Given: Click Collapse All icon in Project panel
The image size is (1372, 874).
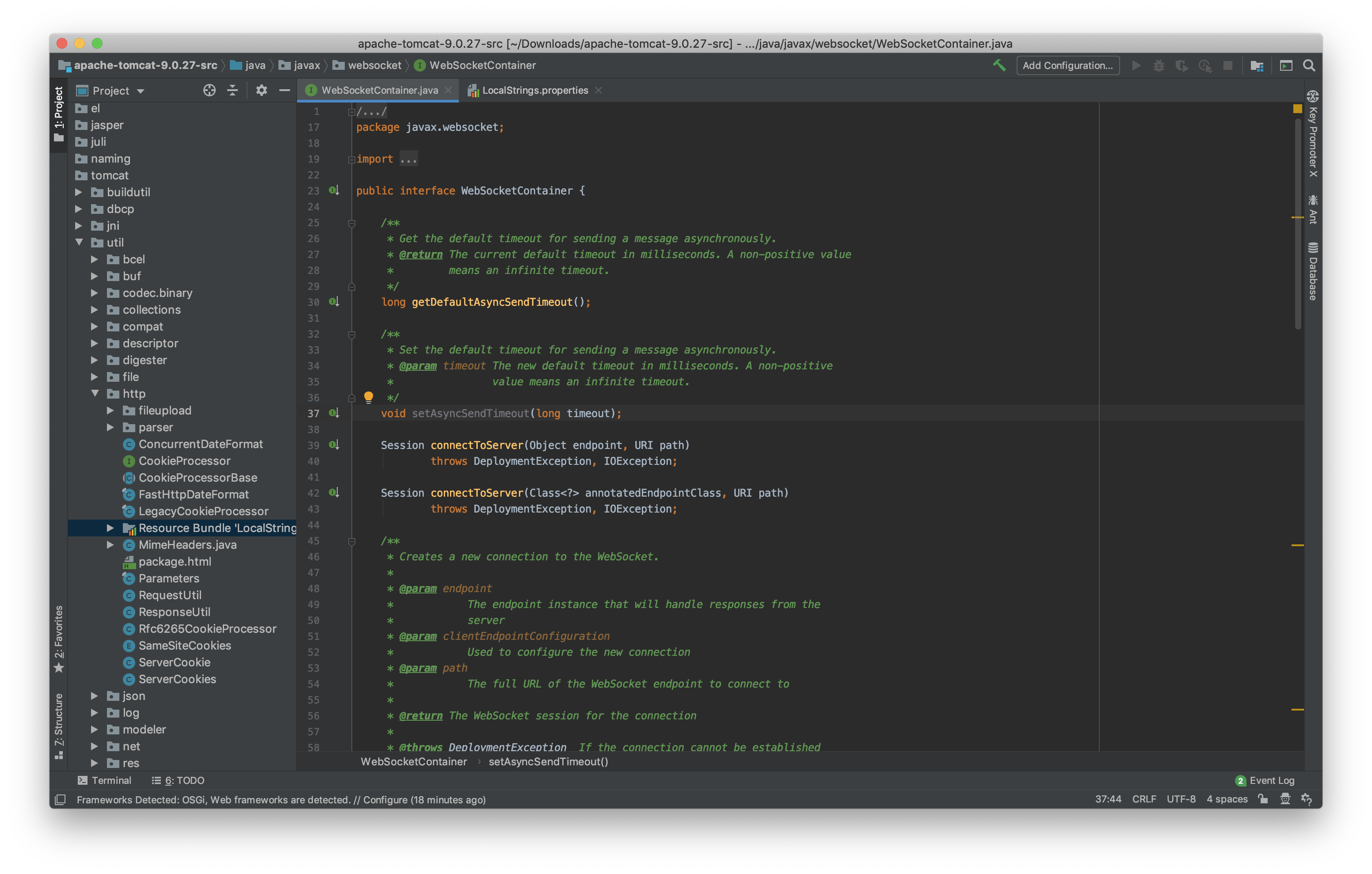Looking at the screenshot, I should tap(232, 90).
